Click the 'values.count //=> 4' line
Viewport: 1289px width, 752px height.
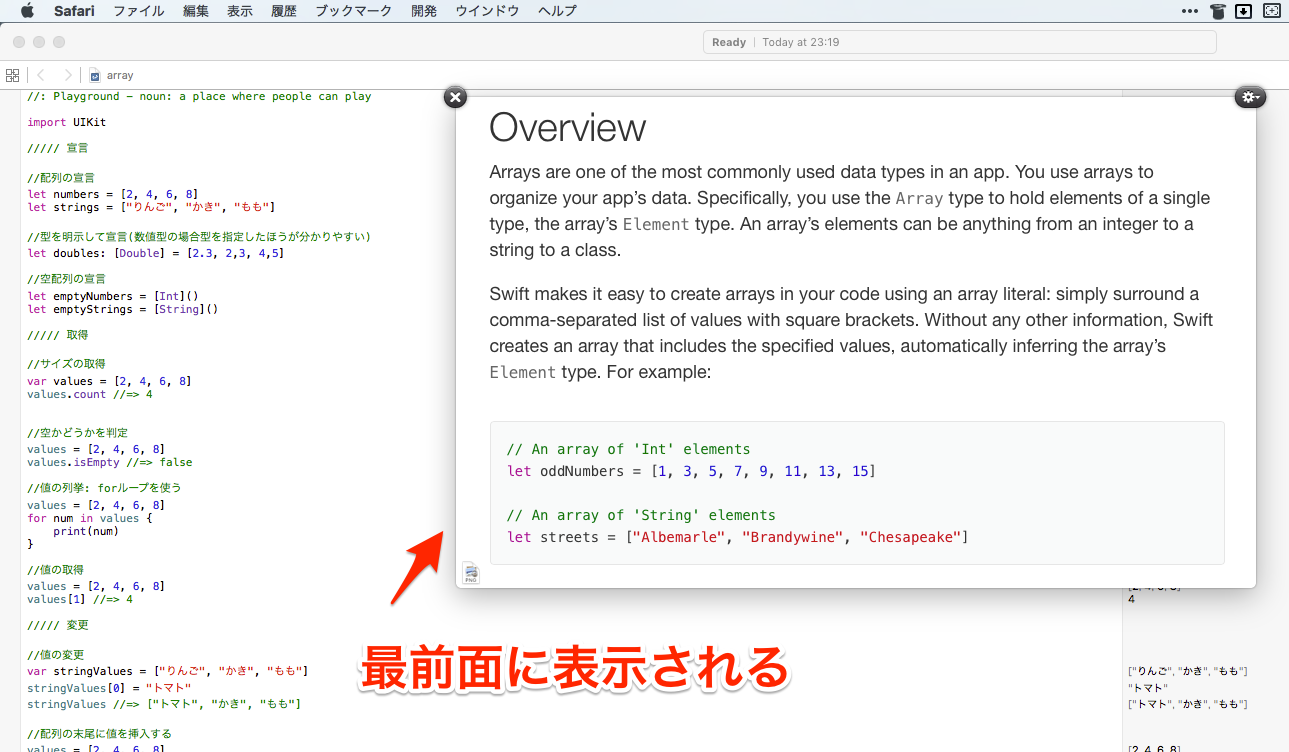point(90,394)
